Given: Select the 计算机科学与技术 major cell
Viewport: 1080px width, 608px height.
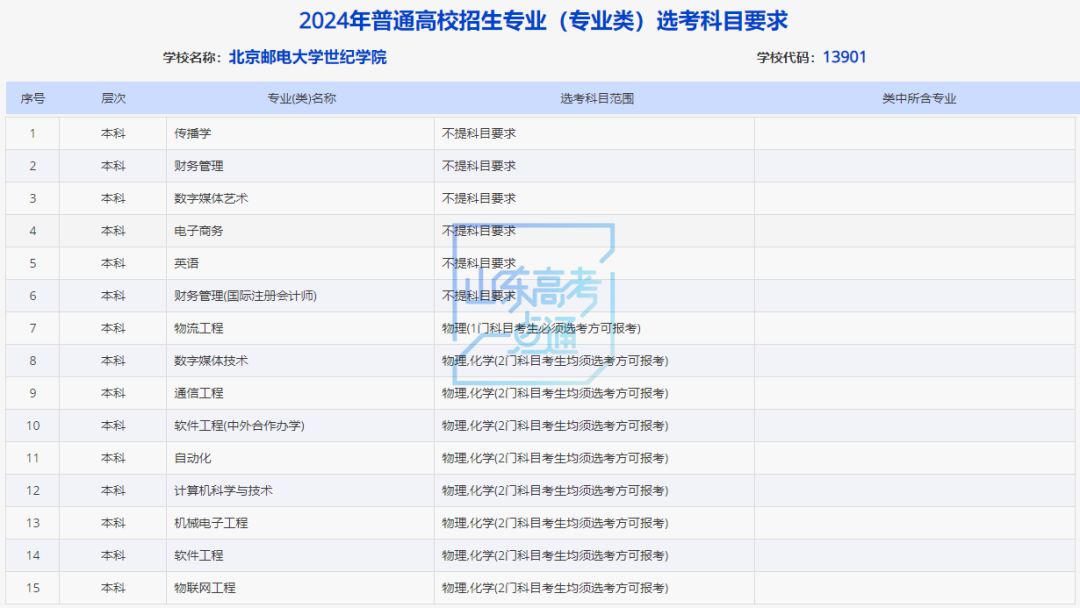Looking at the screenshot, I should click(218, 490).
